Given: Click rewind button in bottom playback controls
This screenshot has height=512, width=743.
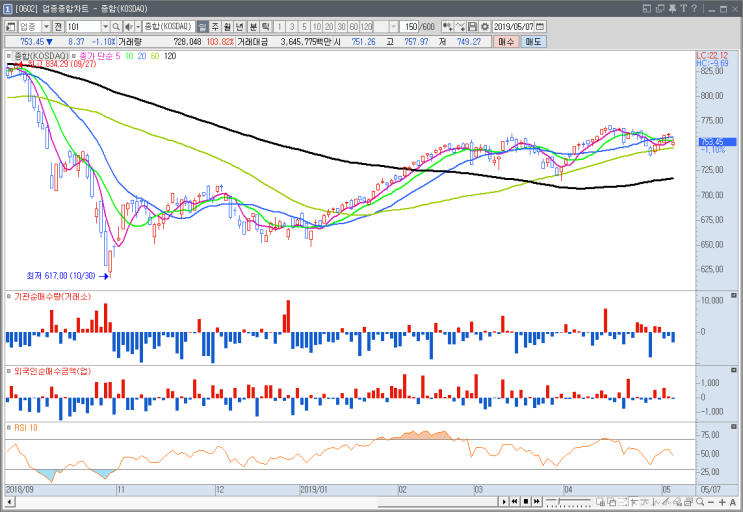Looking at the screenshot, I should pos(514,501).
